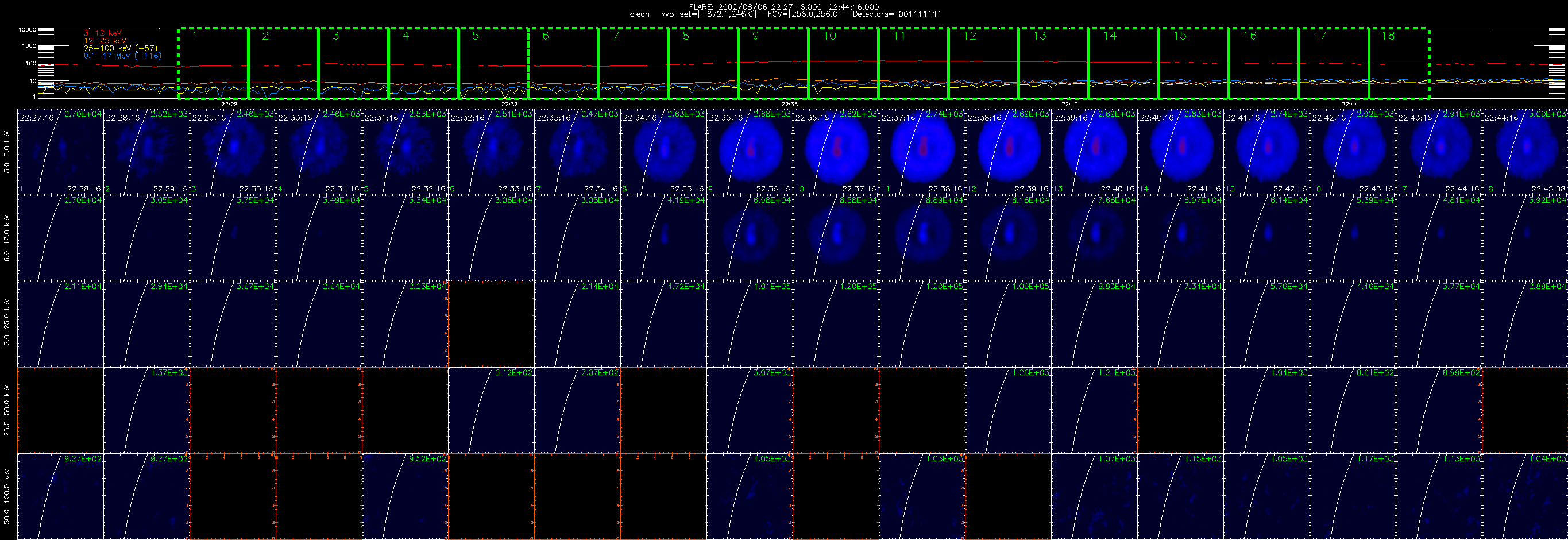Open the 6.0-12.0 keV image peaking 7.66E+04
This screenshot has height=540, width=1568.
tap(1094, 238)
